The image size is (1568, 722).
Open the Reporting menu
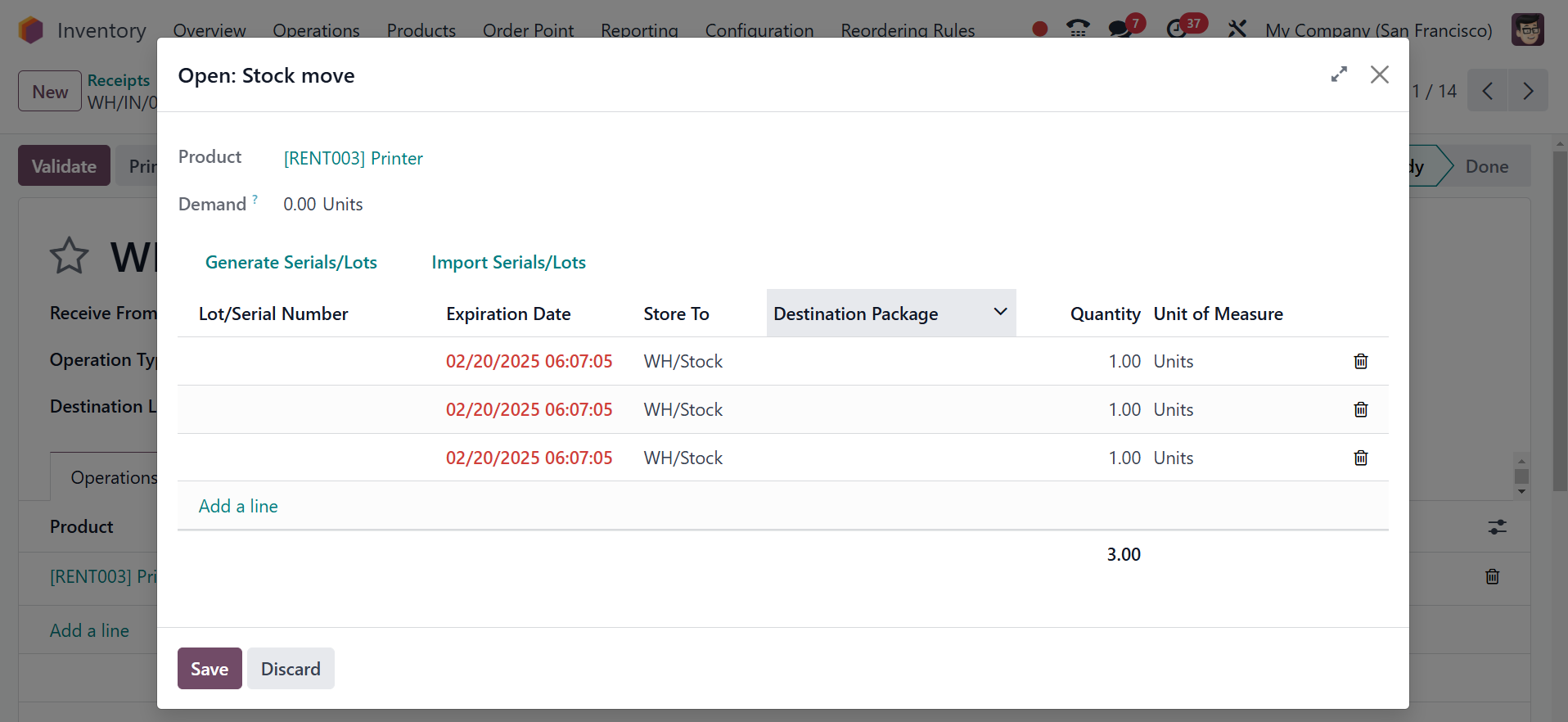click(x=639, y=30)
